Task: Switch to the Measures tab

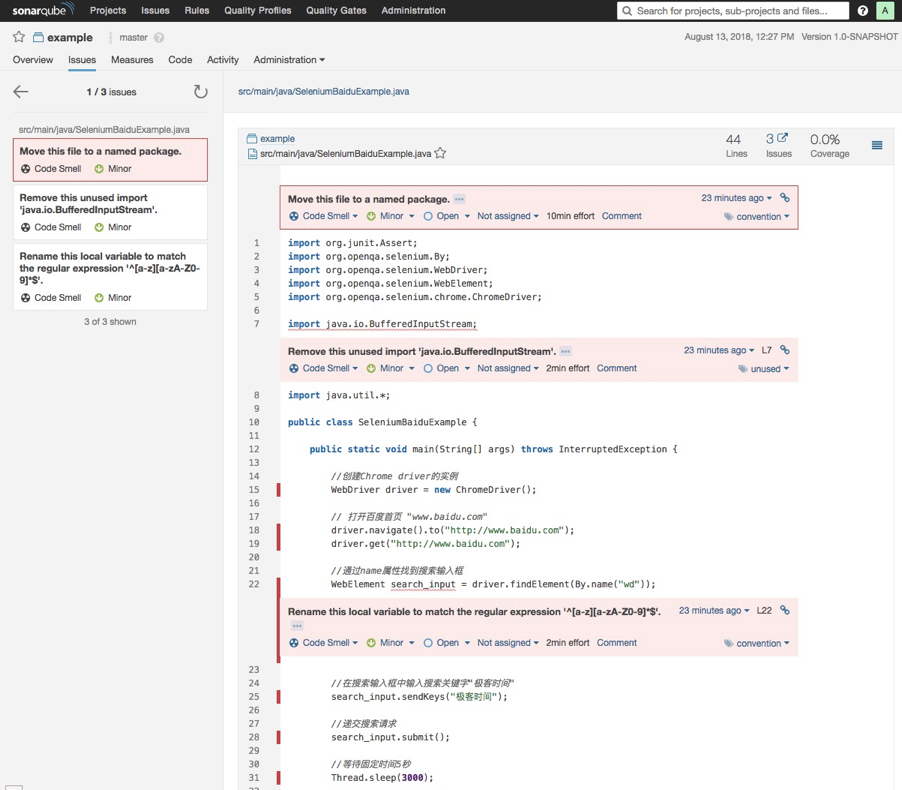Action: point(132,60)
